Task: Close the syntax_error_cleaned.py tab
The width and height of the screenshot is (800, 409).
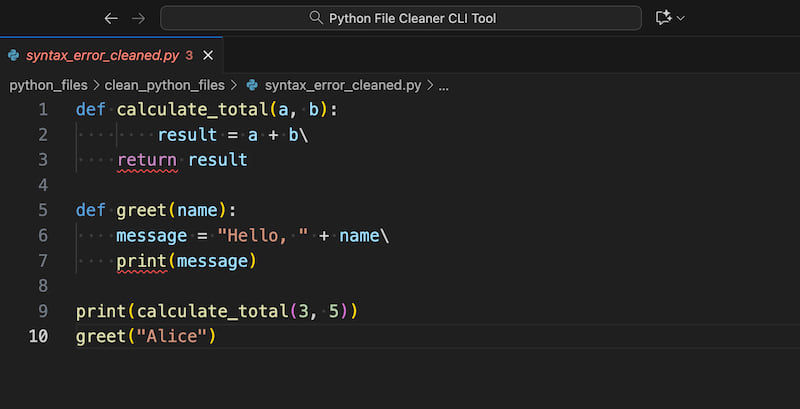Action: click(208, 56)
